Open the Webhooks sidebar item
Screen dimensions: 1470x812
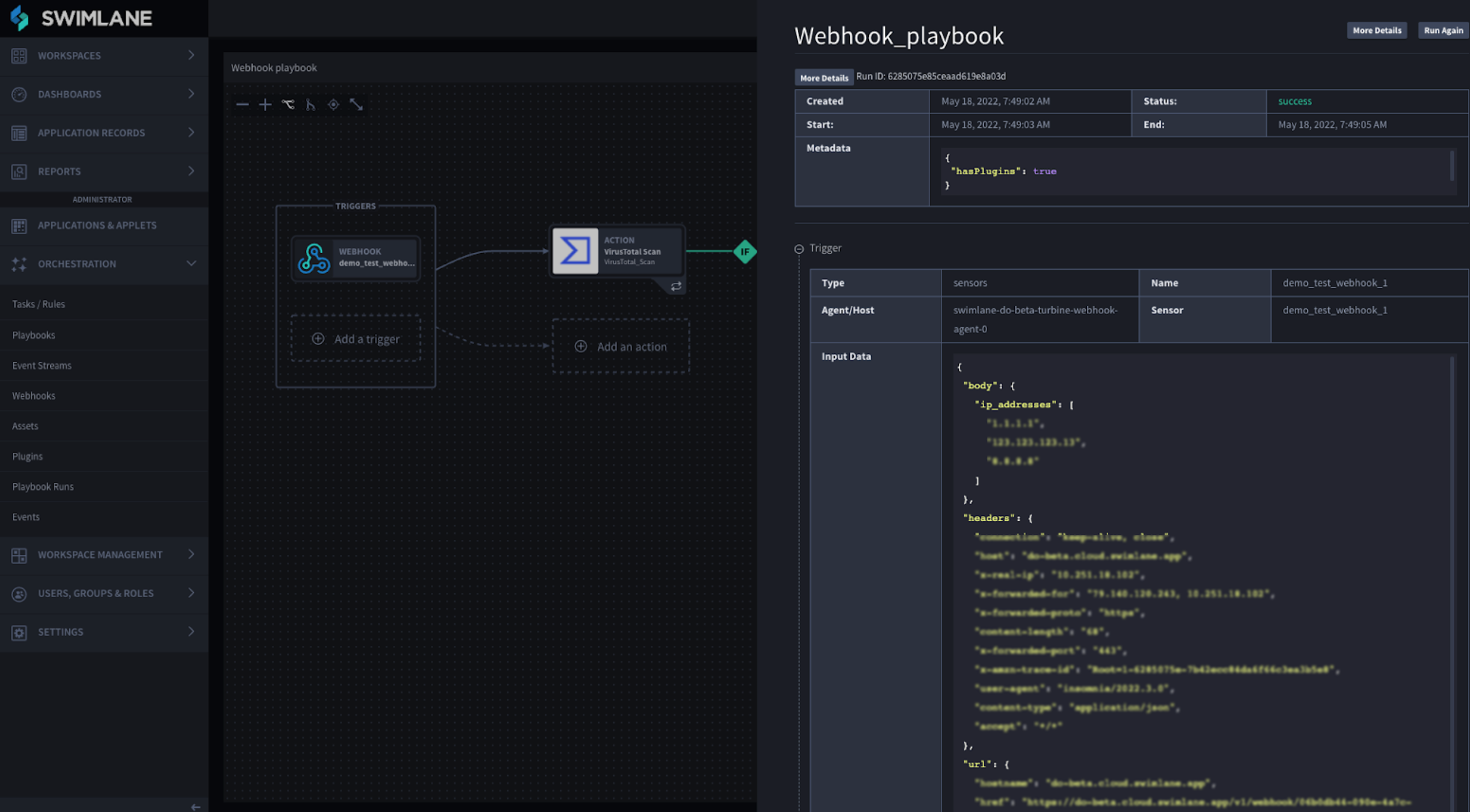click(33, 396)
